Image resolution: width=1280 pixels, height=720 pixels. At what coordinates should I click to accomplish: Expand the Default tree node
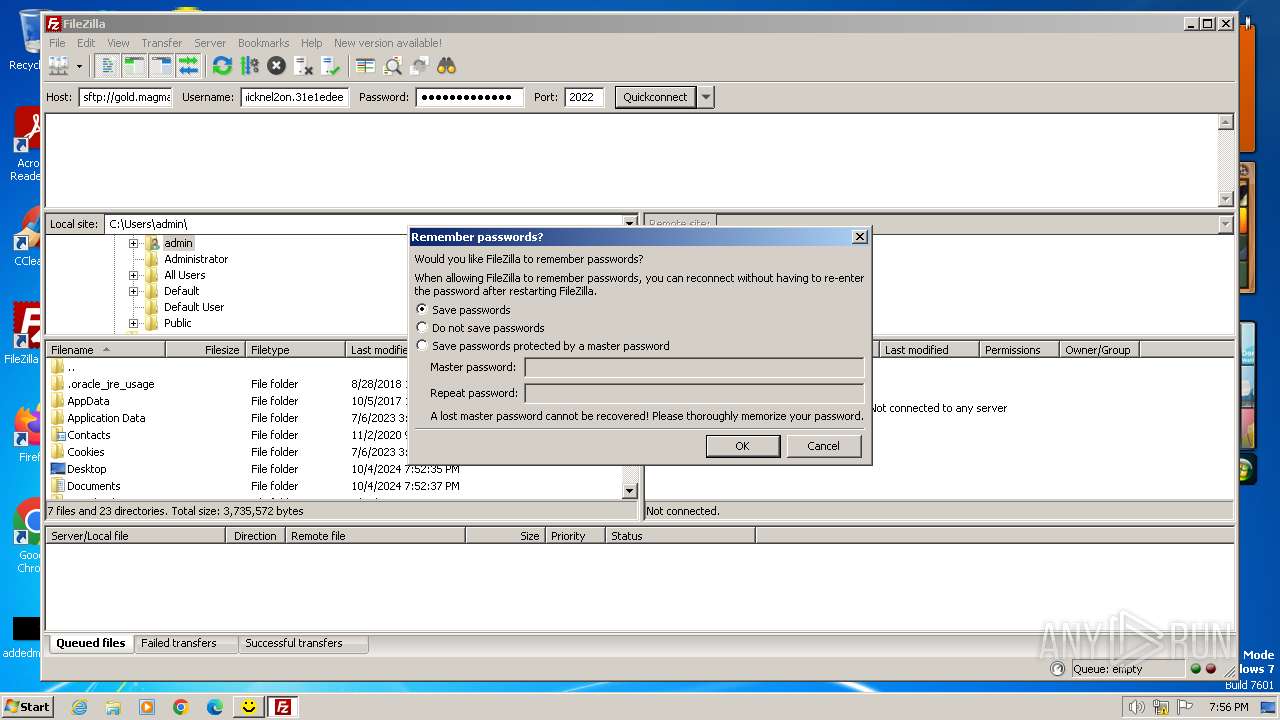133,291
